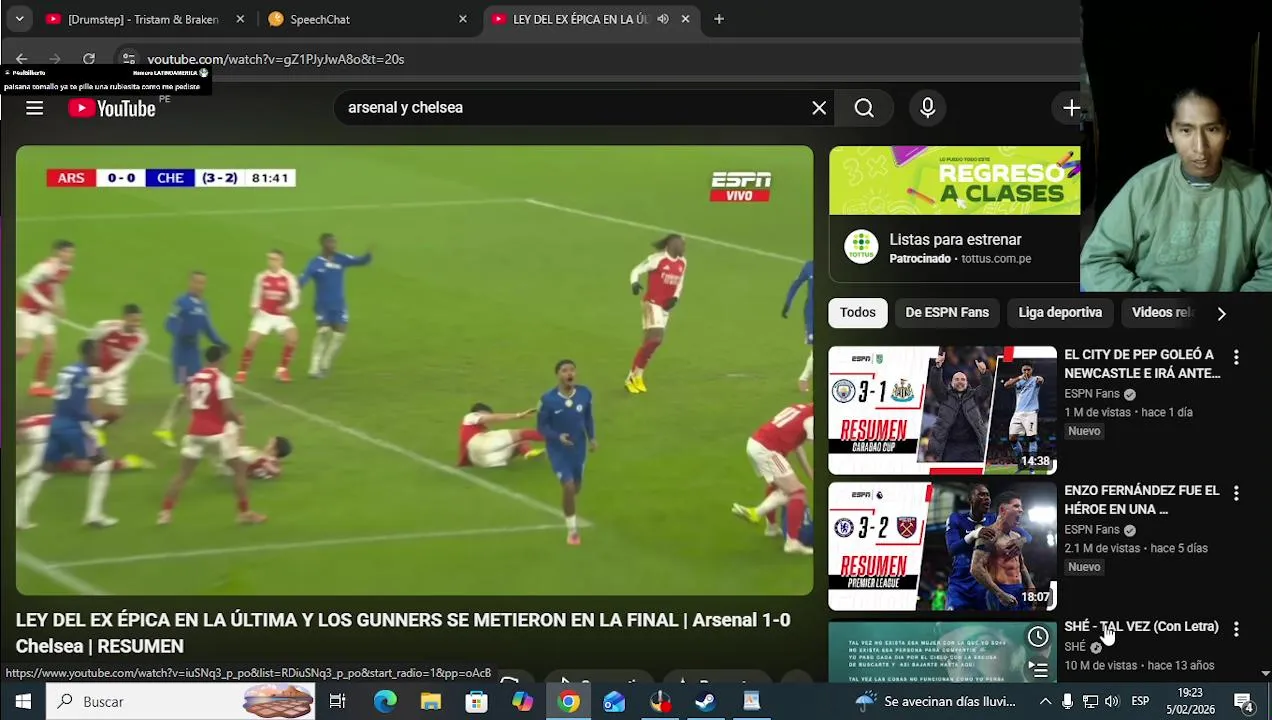Image resolution: width=1272 pixels, height=720 pixels.
Task: Show hidden system tray icons
Action: [x=1045, y=702]
